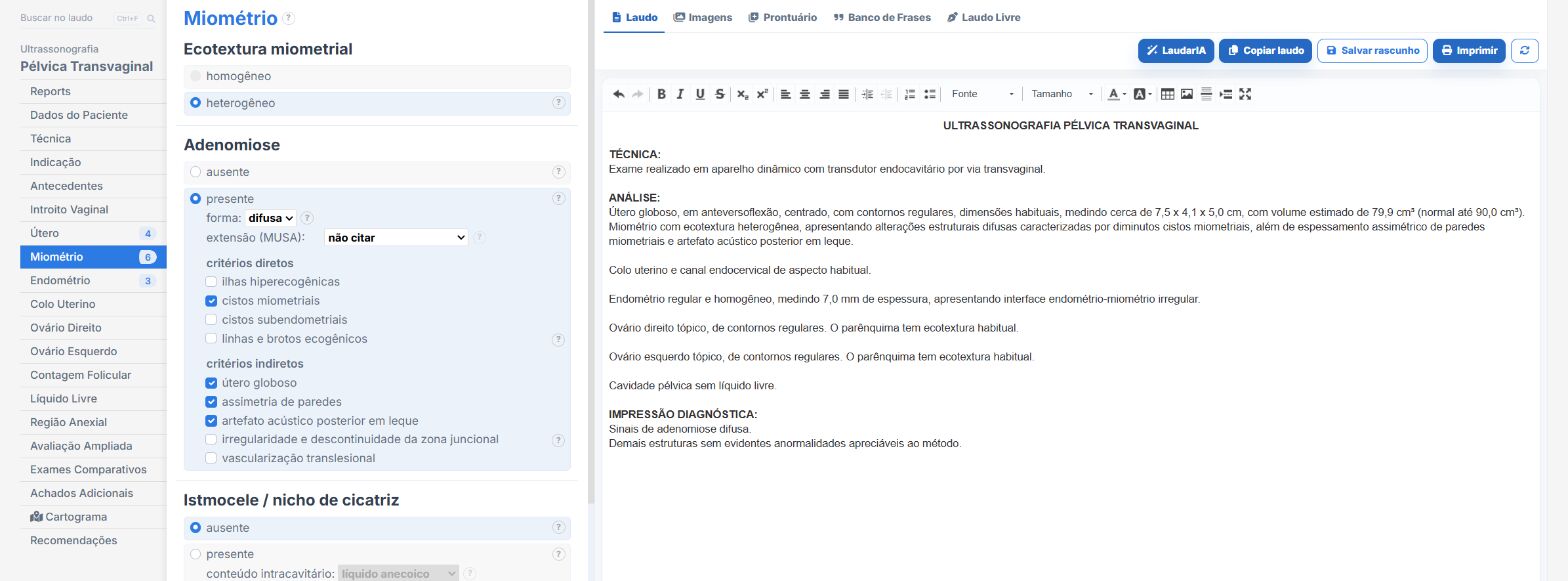Open the Fonte font dropdown
Image resolution: width=1568 pixels, height=581 pixels.
982,94
